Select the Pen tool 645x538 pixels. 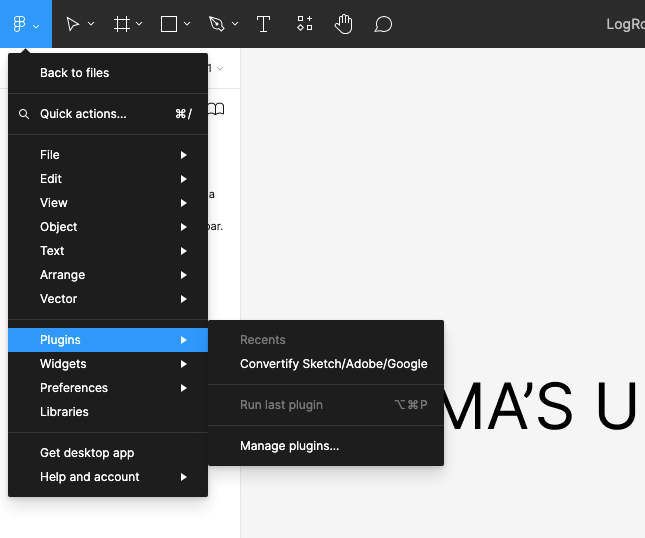[x=217, y=24]
